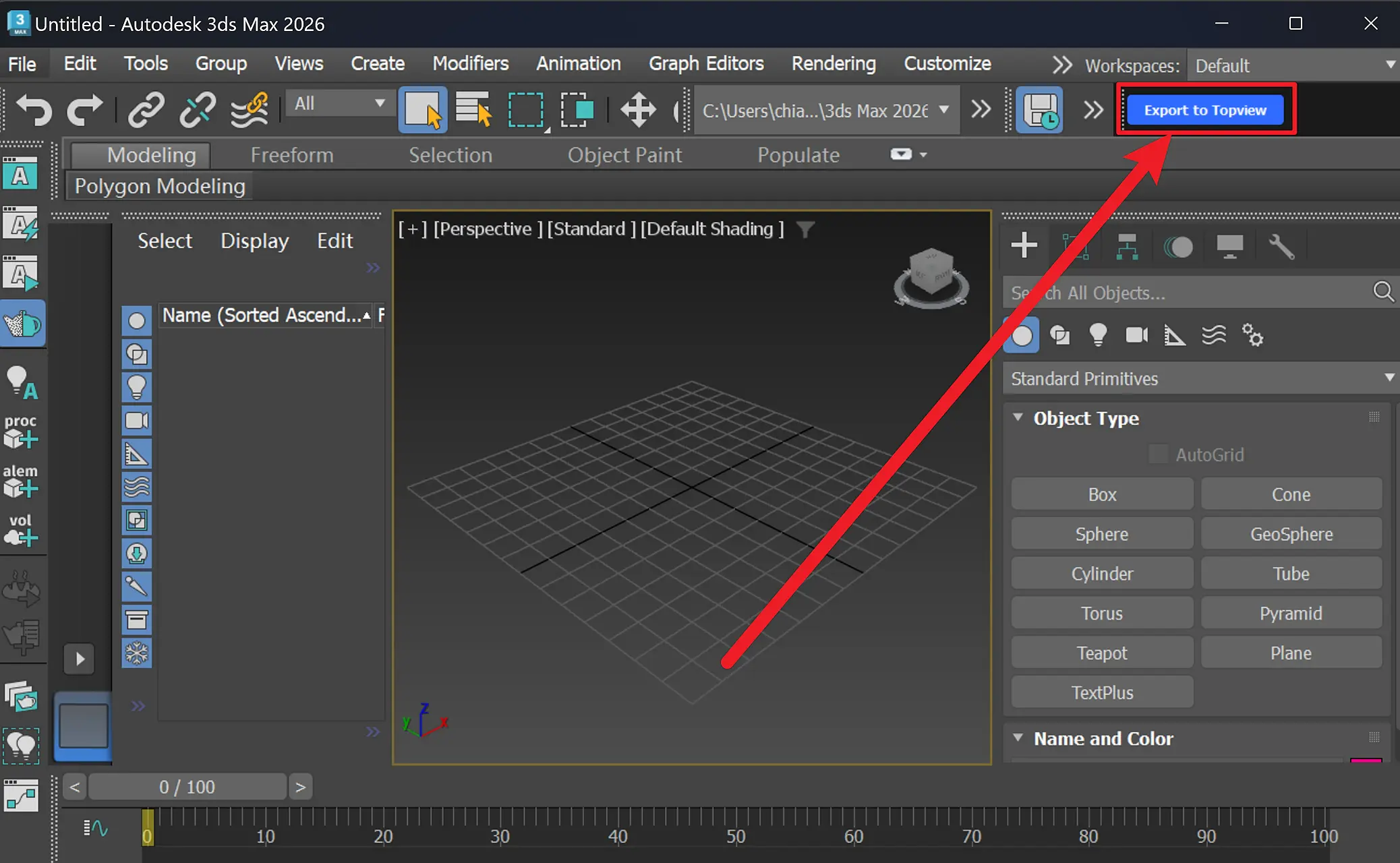Open the Select by Name list icon
The height and width of the screenshot is (863, 1400).
click(x=473, y=109)
